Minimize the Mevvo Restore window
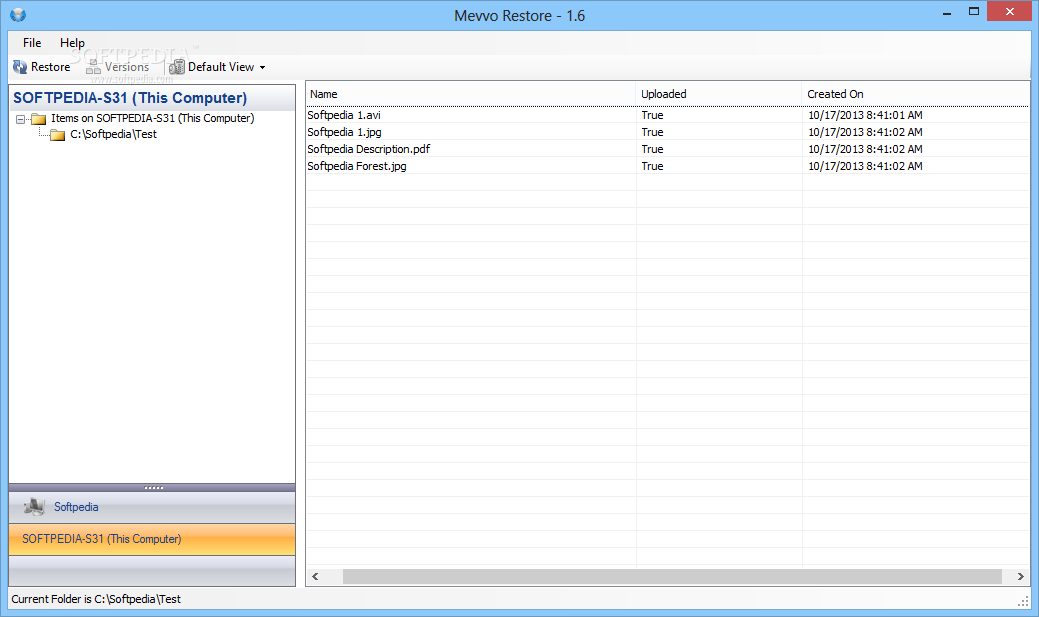The width and height of the screenshot is (1039, 617). click(x=947, y=13)
